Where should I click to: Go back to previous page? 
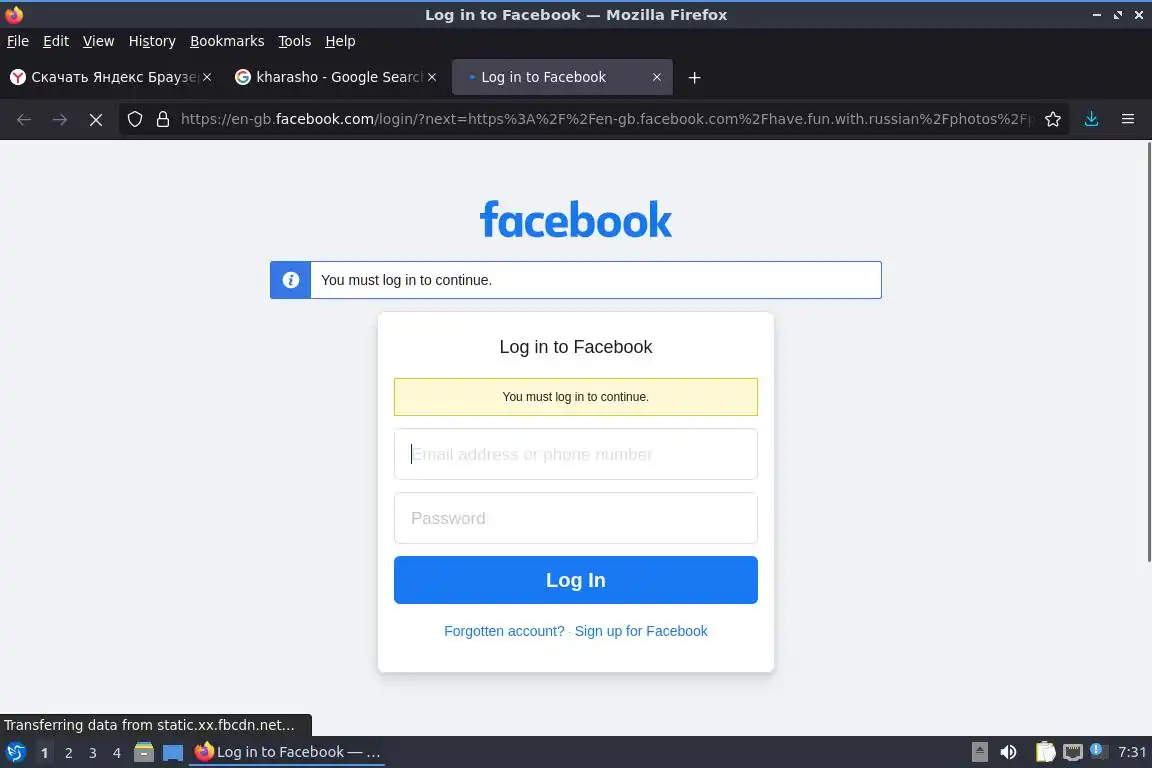24,119
